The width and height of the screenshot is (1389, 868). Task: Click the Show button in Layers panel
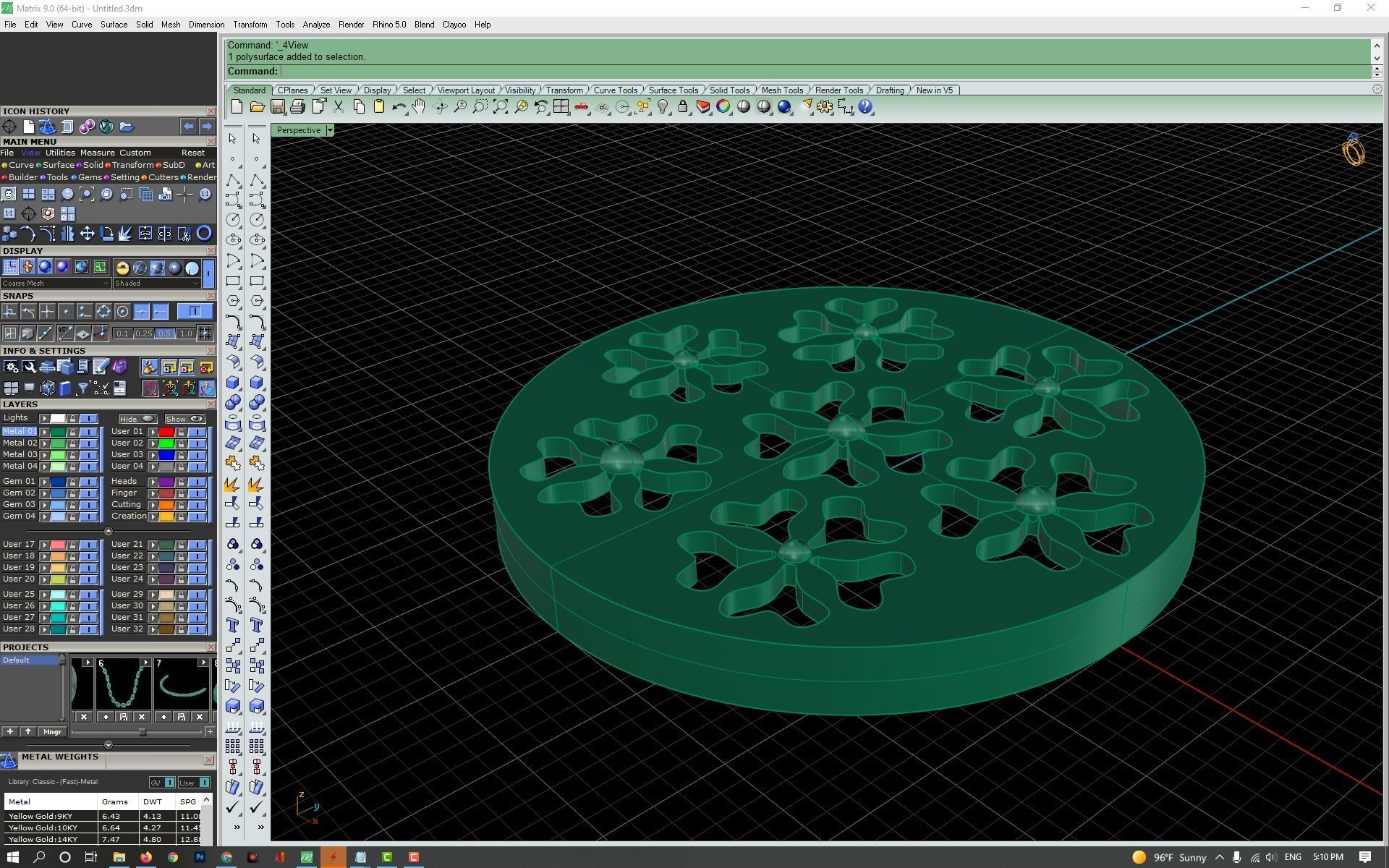point(185,419)
